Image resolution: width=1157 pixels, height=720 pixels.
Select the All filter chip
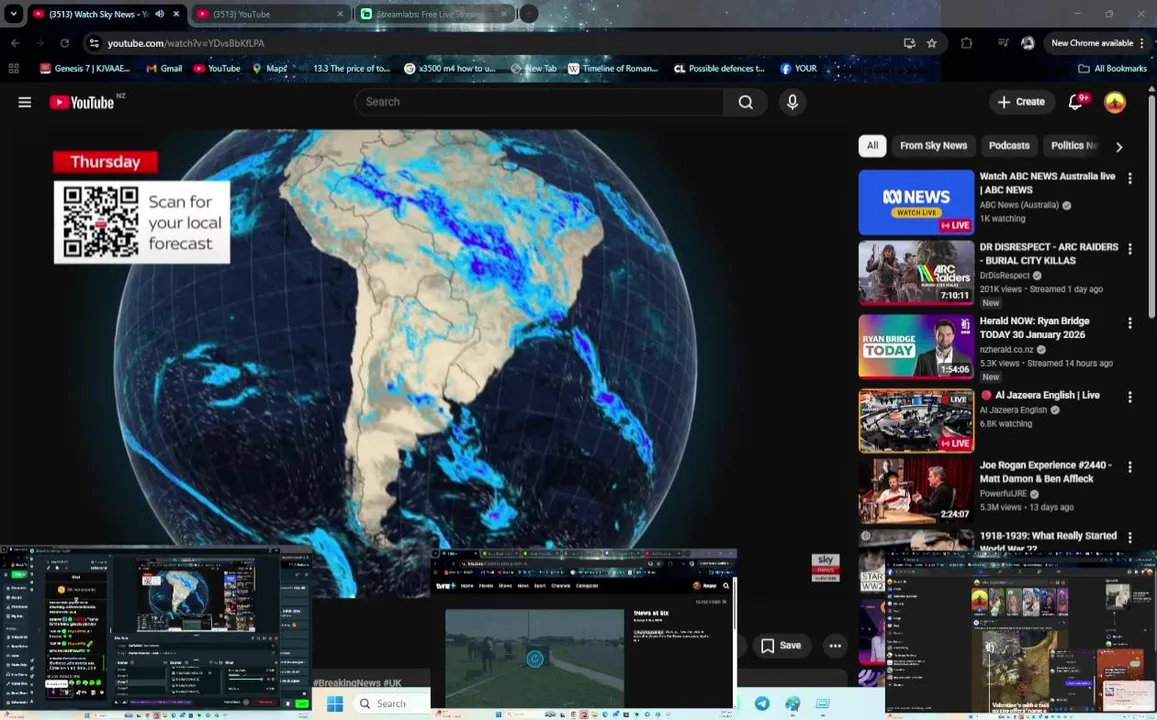click(x=872, y=146)
